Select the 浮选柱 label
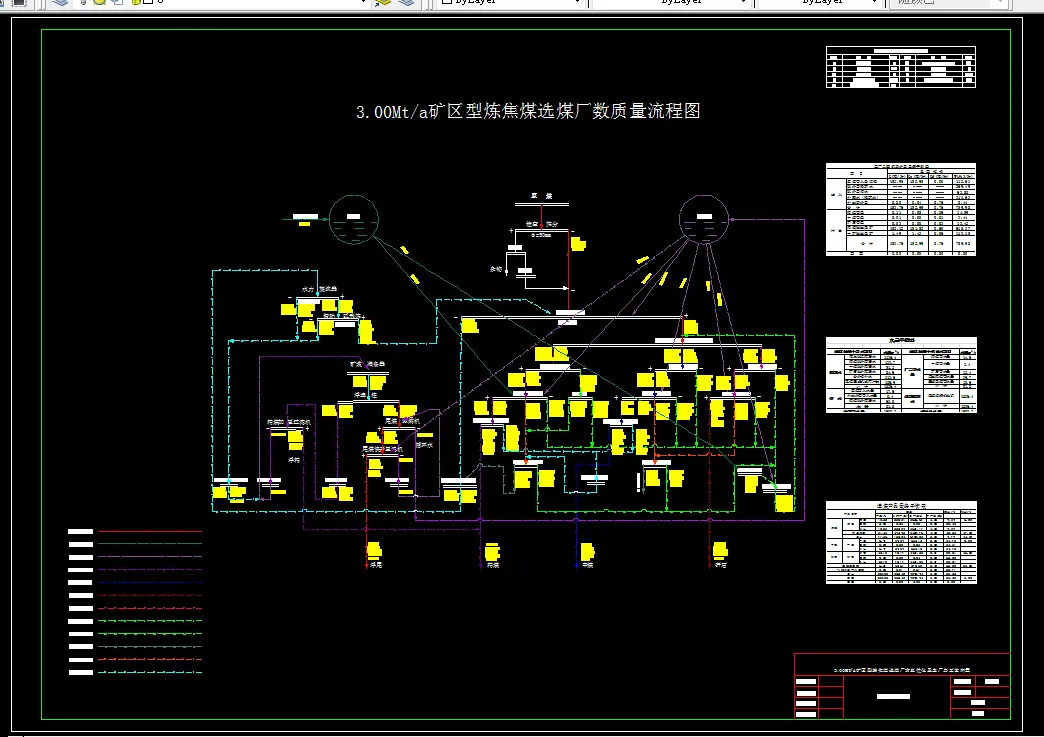 [x=366, y=395]
